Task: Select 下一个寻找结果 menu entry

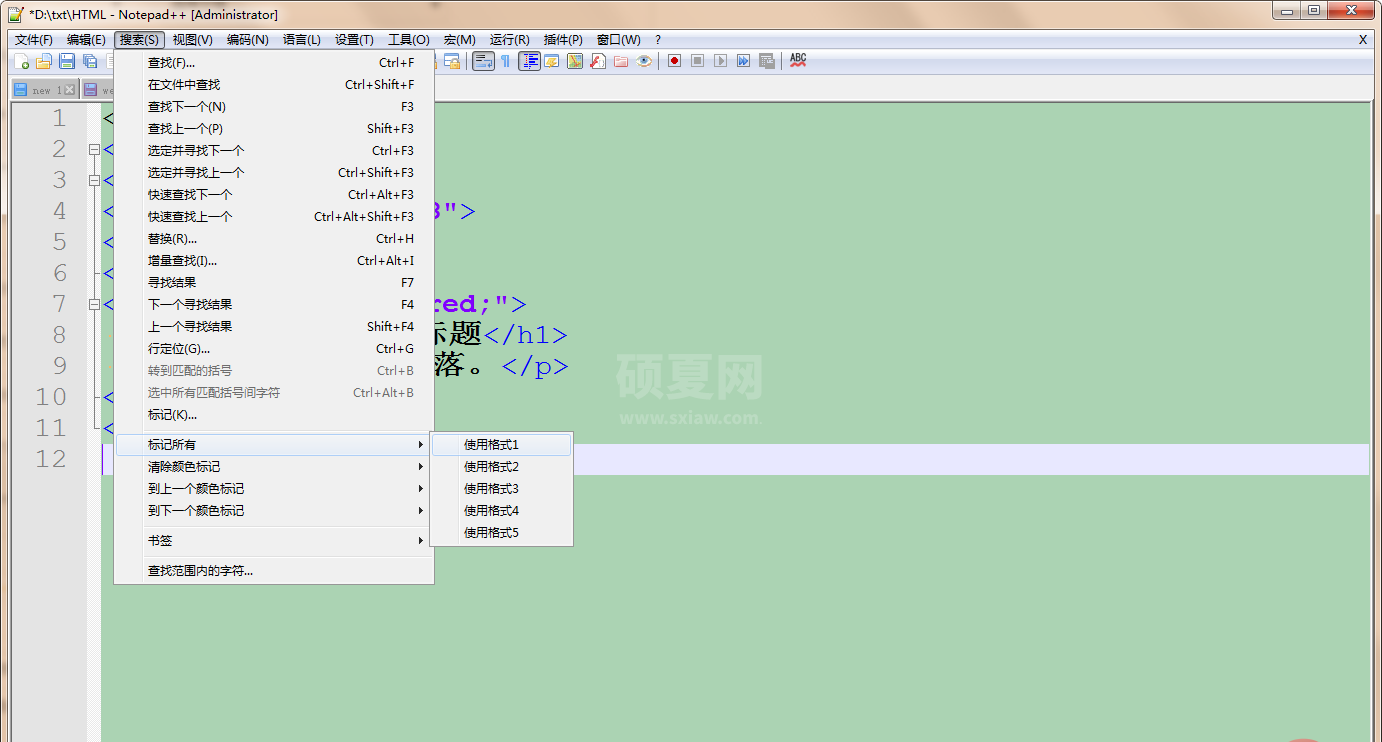Action: tap(273, 305)
